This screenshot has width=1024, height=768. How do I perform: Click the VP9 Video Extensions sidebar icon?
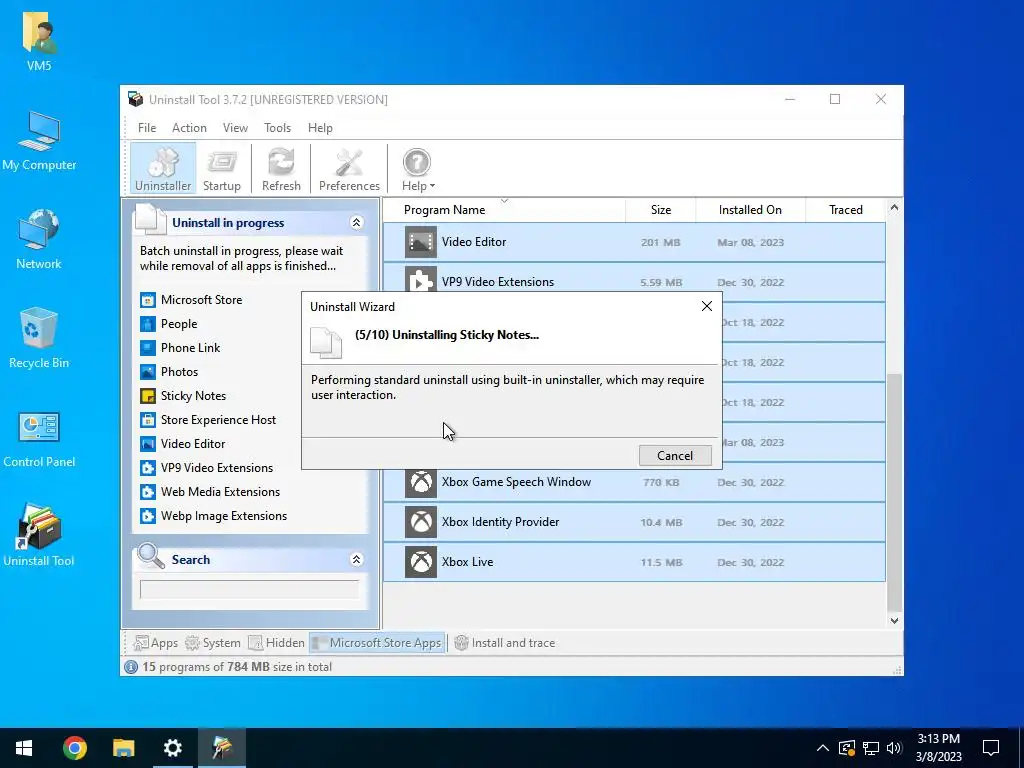[148, 468]
